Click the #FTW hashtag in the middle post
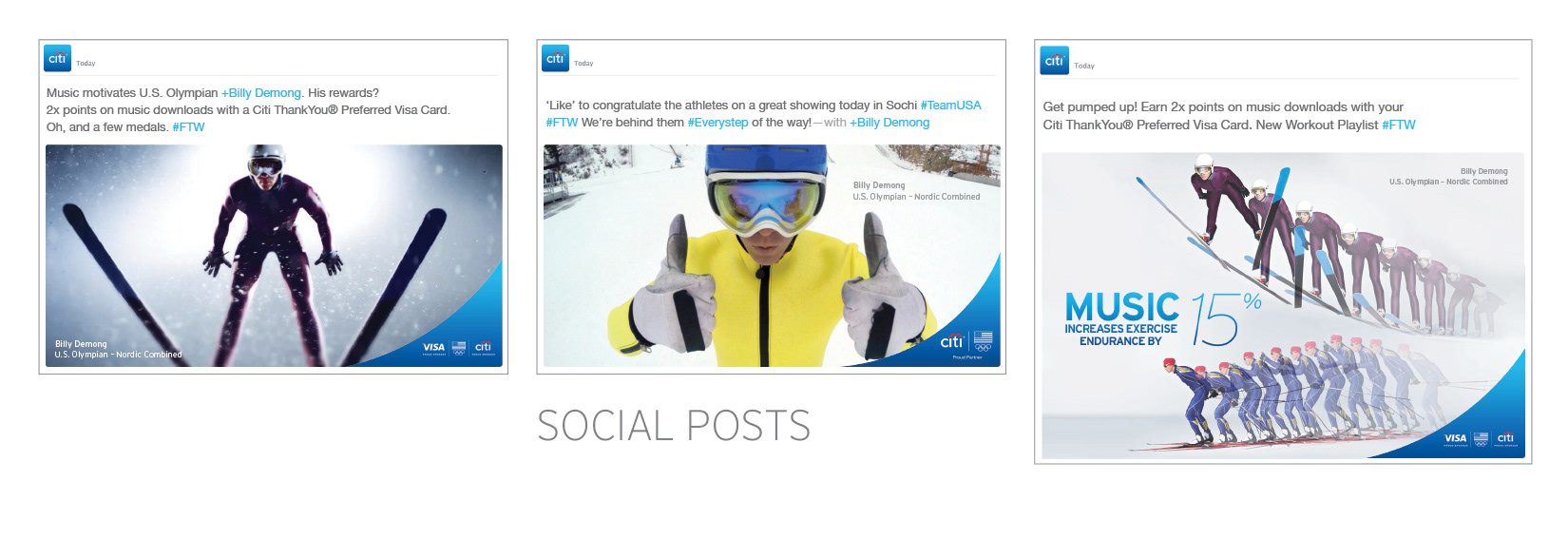The image size is (1568, 558). (x=562, y=123)
